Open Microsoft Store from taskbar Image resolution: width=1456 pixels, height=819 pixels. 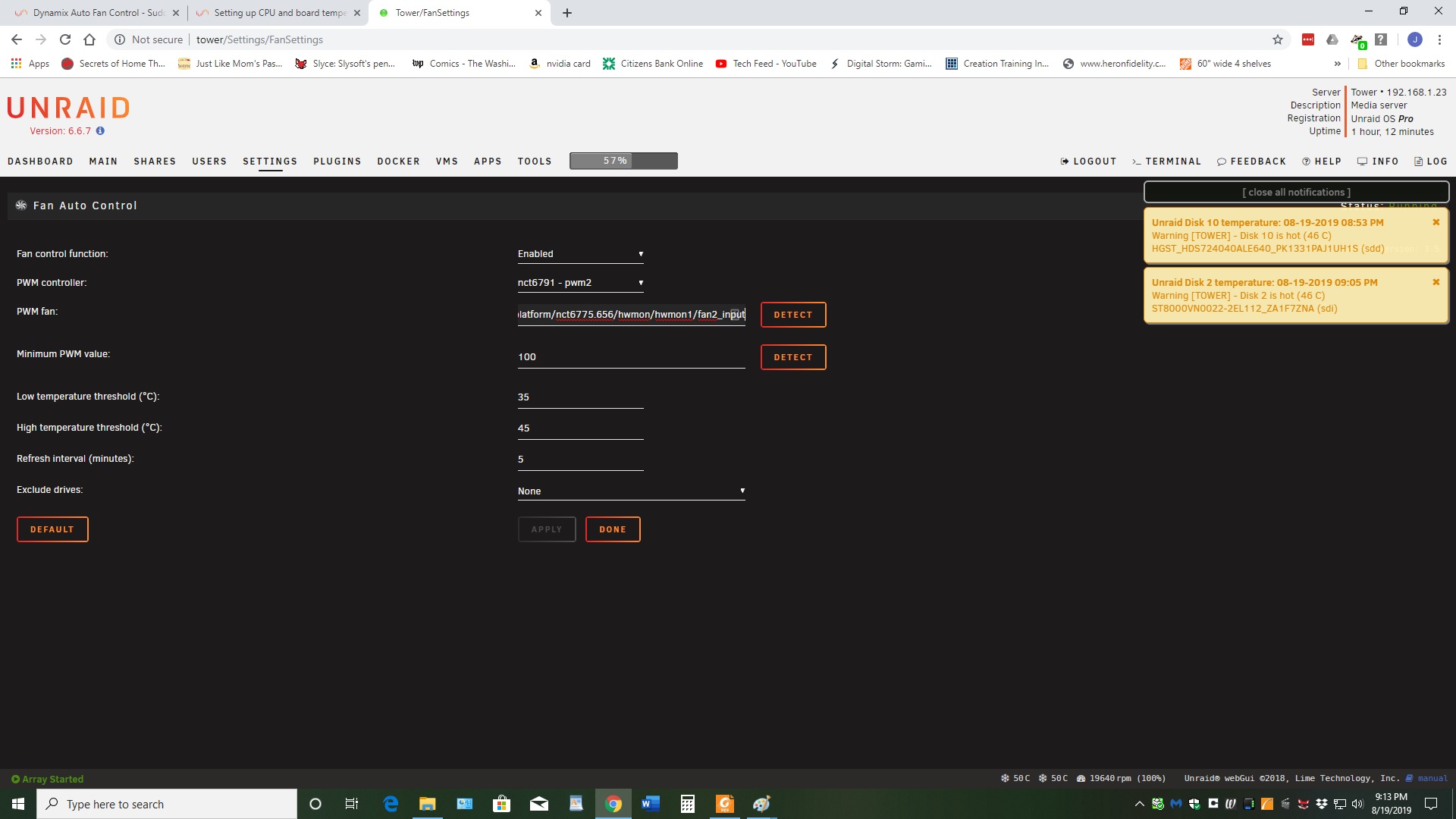[501, 804]
